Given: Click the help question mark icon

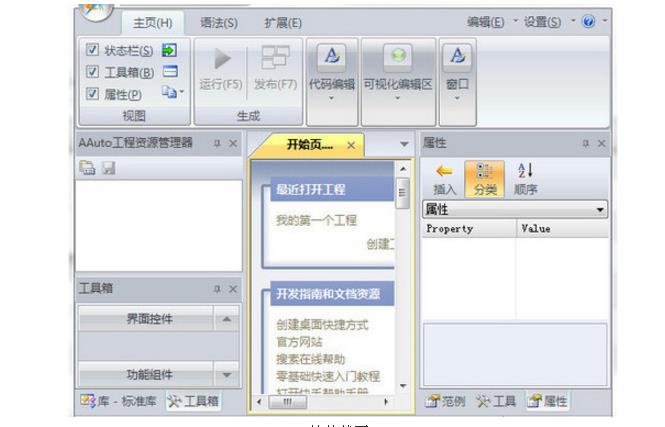Looking at the screenshot, I should pyautogui.click(x=588, y=21).
